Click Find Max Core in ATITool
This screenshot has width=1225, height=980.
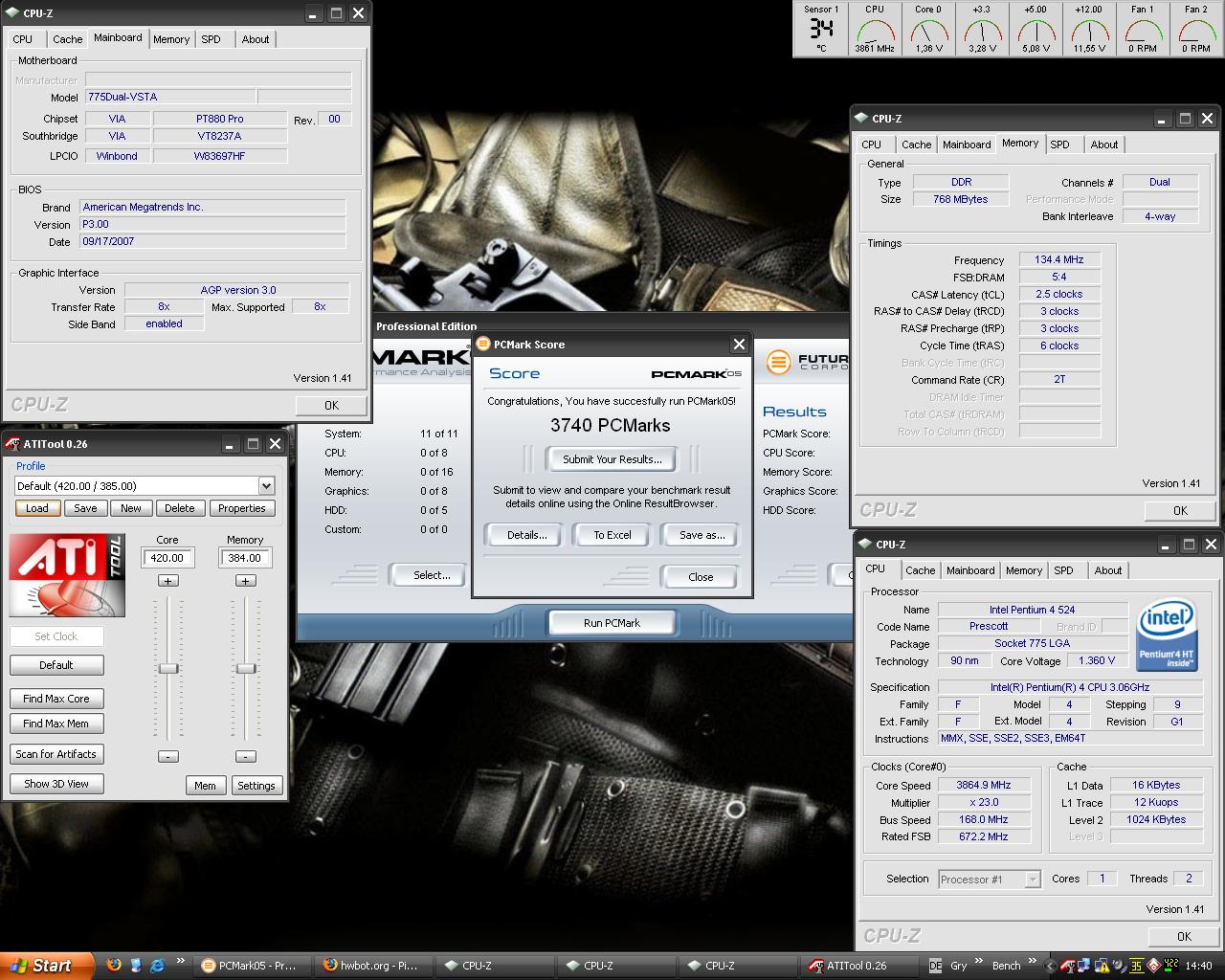tap(56, 699)
